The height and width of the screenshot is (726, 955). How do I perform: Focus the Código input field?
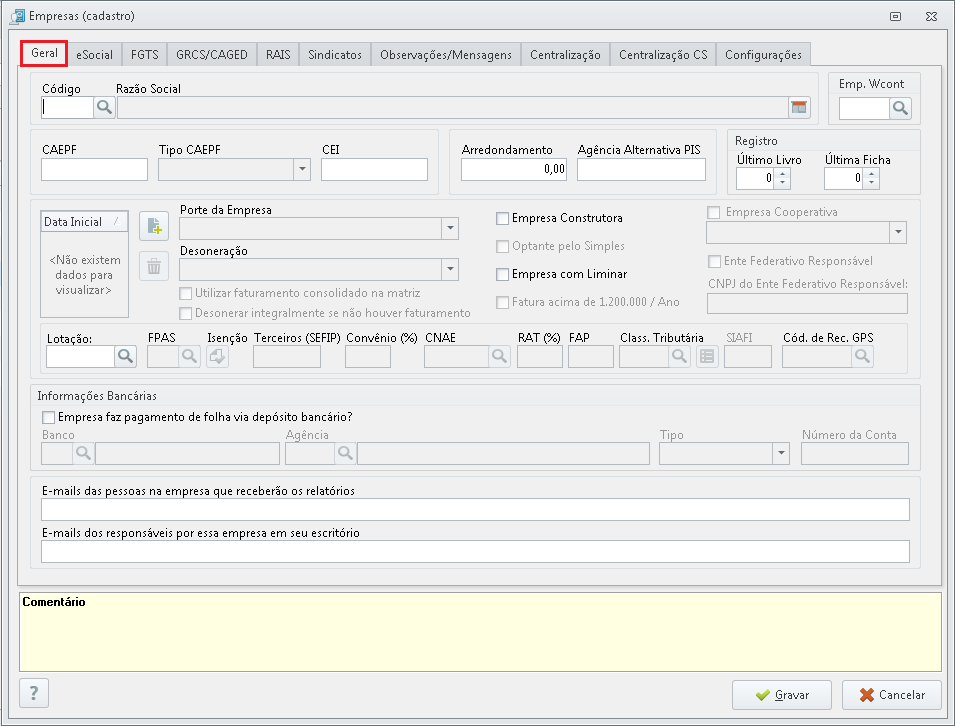(68, 108)
